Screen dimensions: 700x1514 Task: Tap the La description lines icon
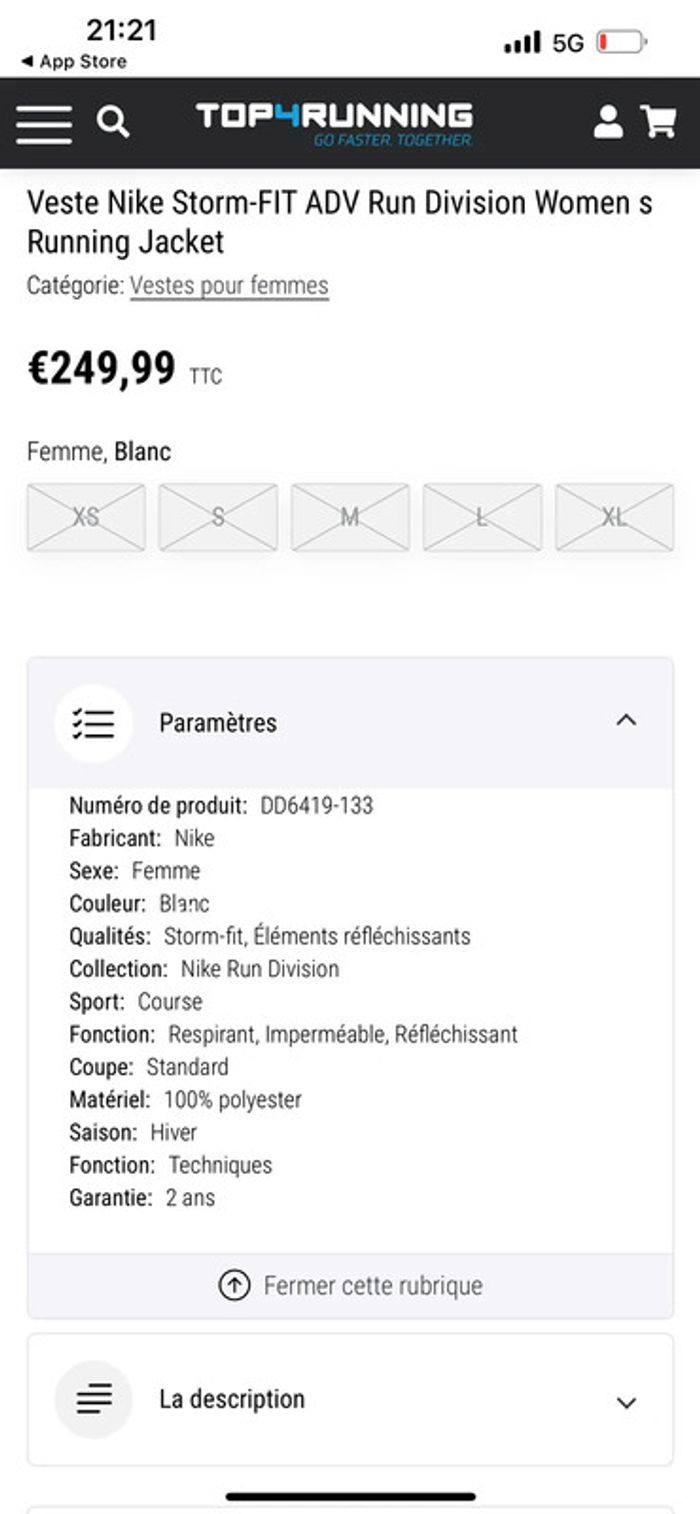point(93,1399)
